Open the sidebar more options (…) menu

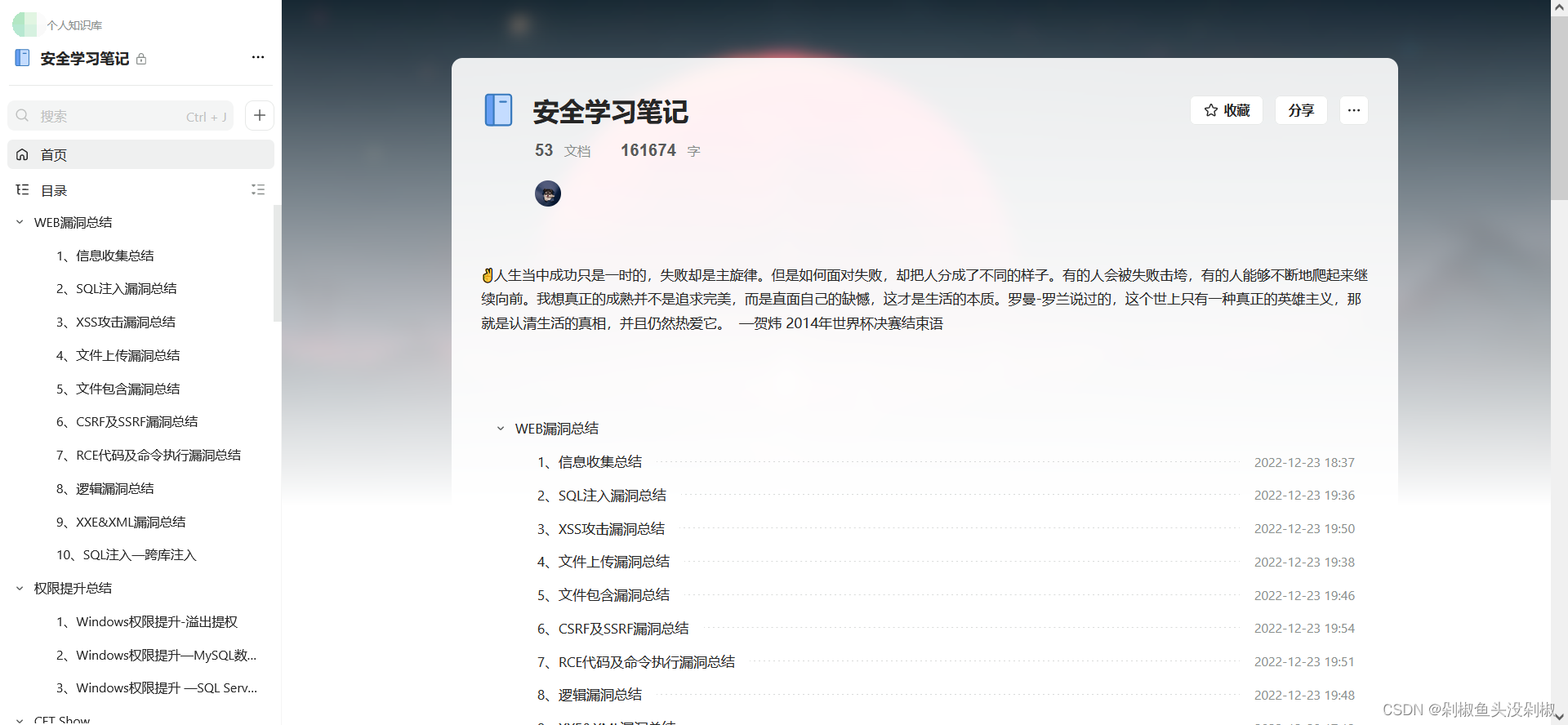pyautogui.click(x=258, y=57)
